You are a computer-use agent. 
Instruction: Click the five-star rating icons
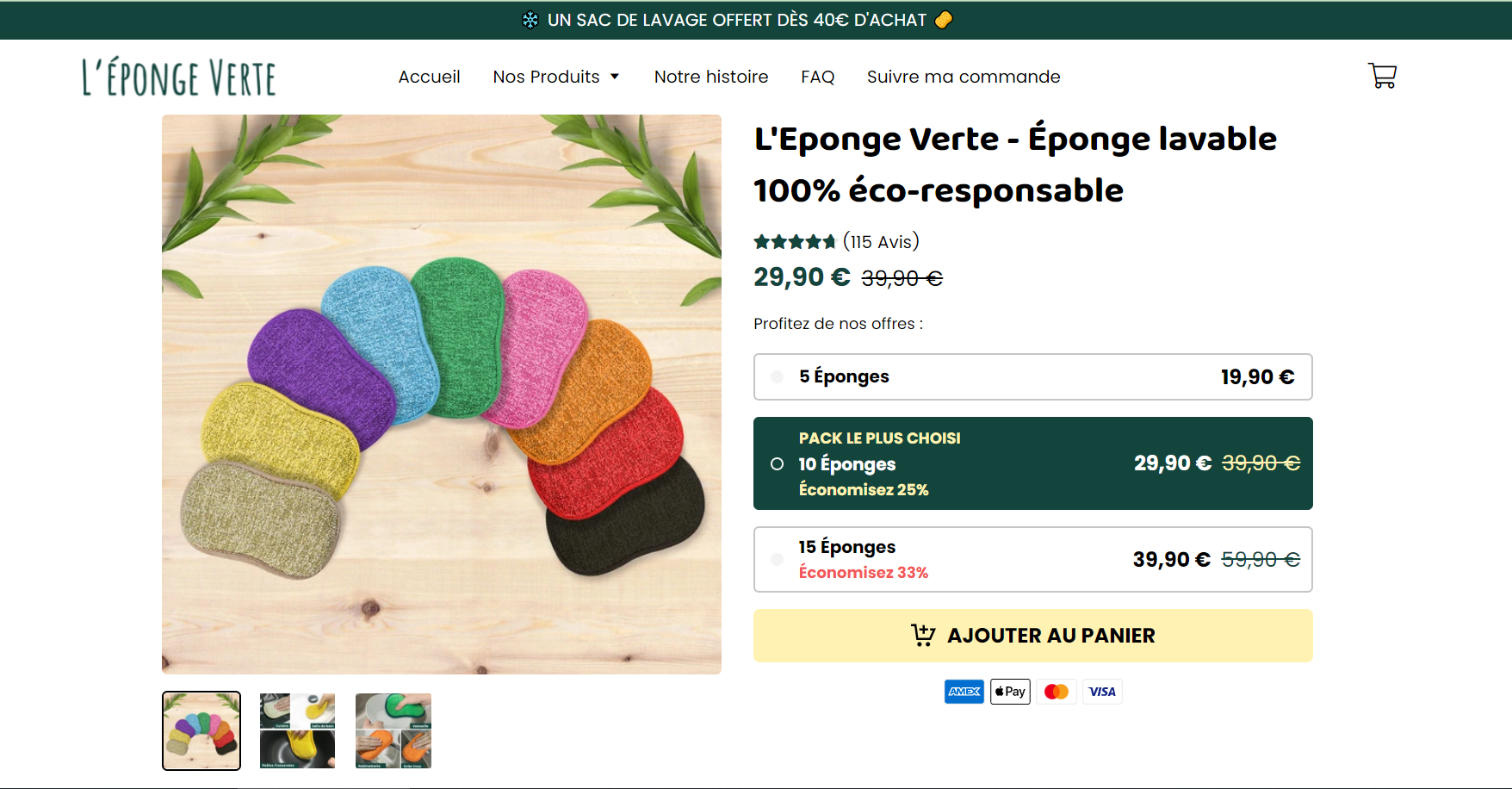pos(795,242)
